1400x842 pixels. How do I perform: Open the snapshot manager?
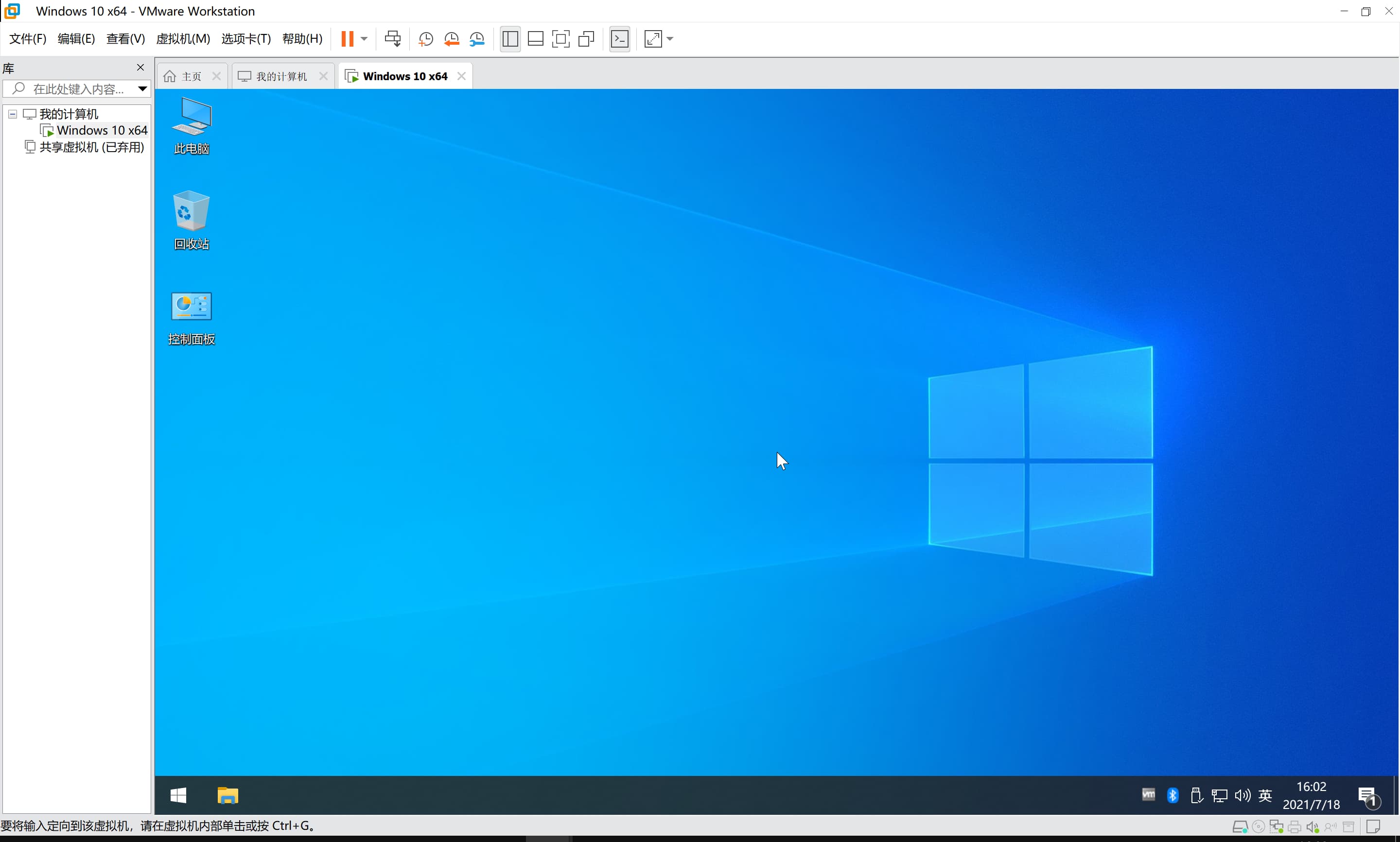point(477,38)
